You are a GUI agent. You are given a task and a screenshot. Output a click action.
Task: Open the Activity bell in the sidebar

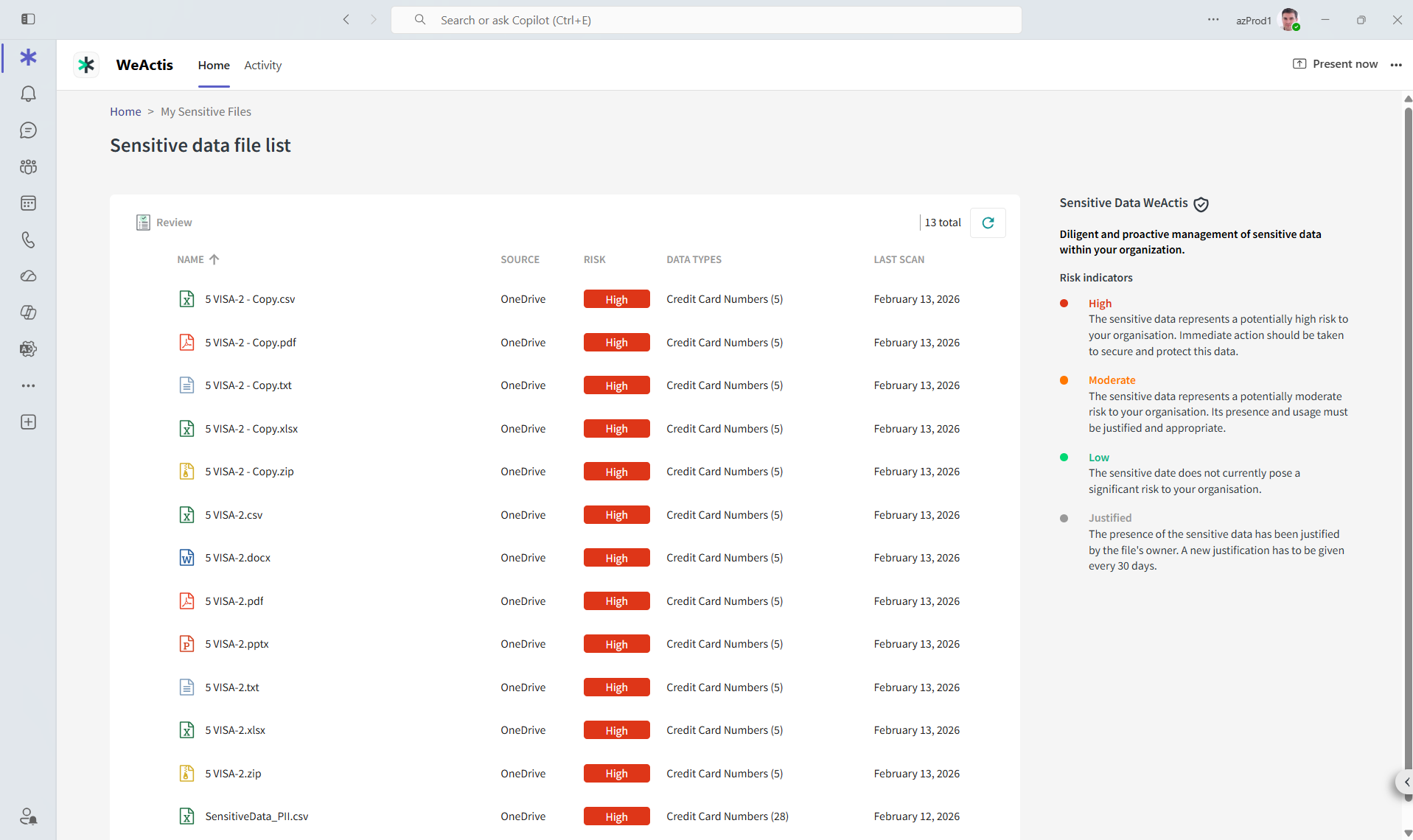tap(28, 94)
